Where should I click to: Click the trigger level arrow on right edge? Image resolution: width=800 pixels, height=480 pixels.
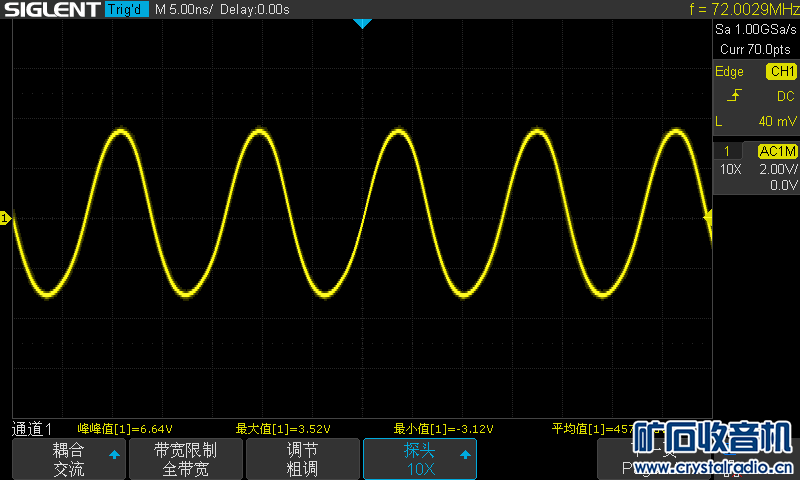(708, 218)
